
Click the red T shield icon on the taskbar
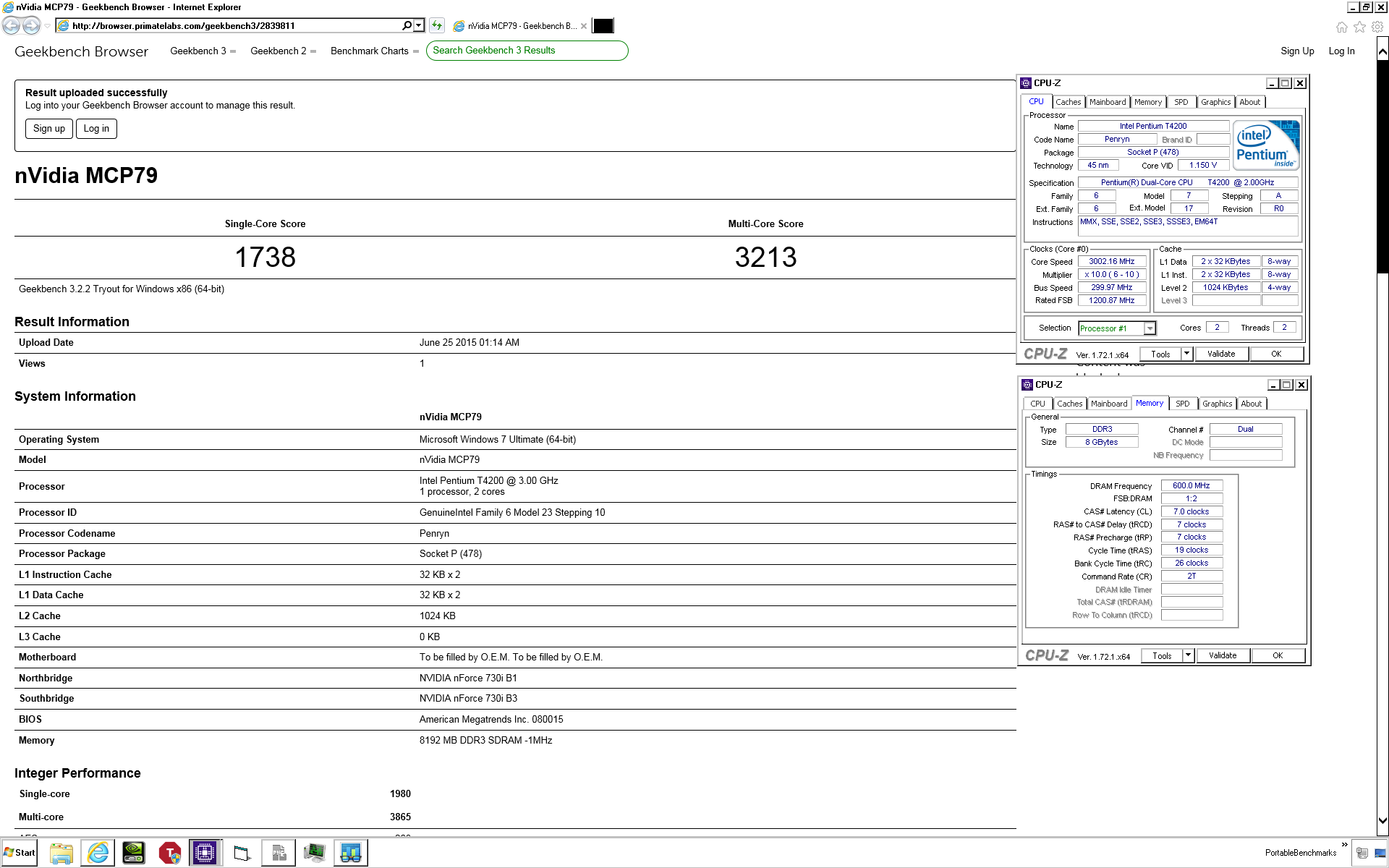point(170,854)
